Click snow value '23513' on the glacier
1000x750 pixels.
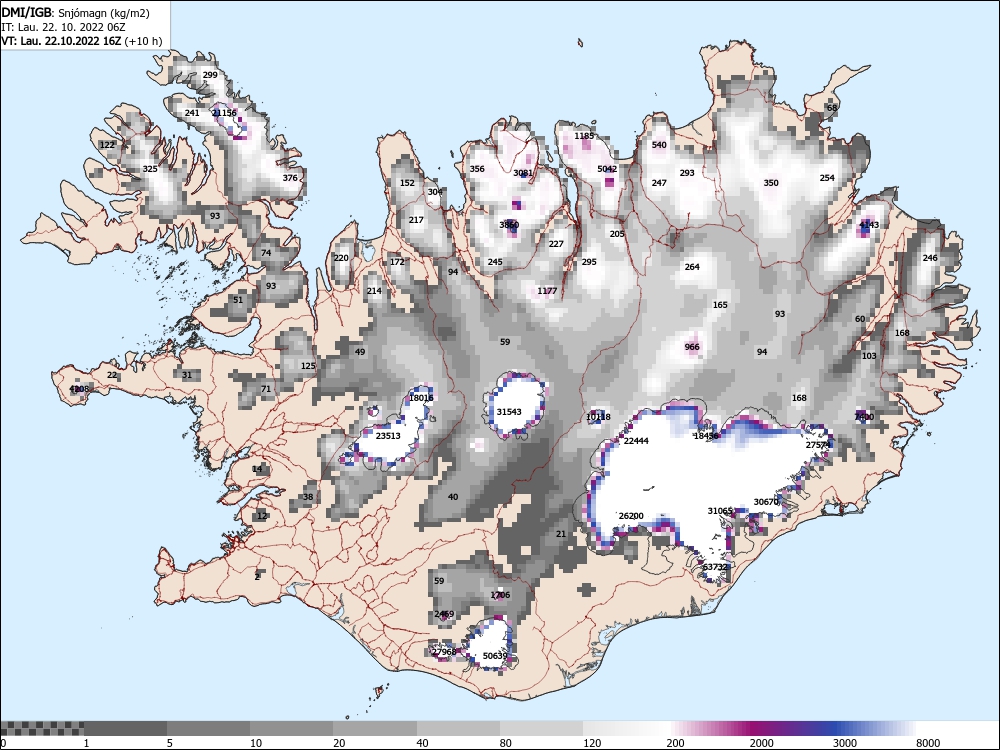[388, 436]
